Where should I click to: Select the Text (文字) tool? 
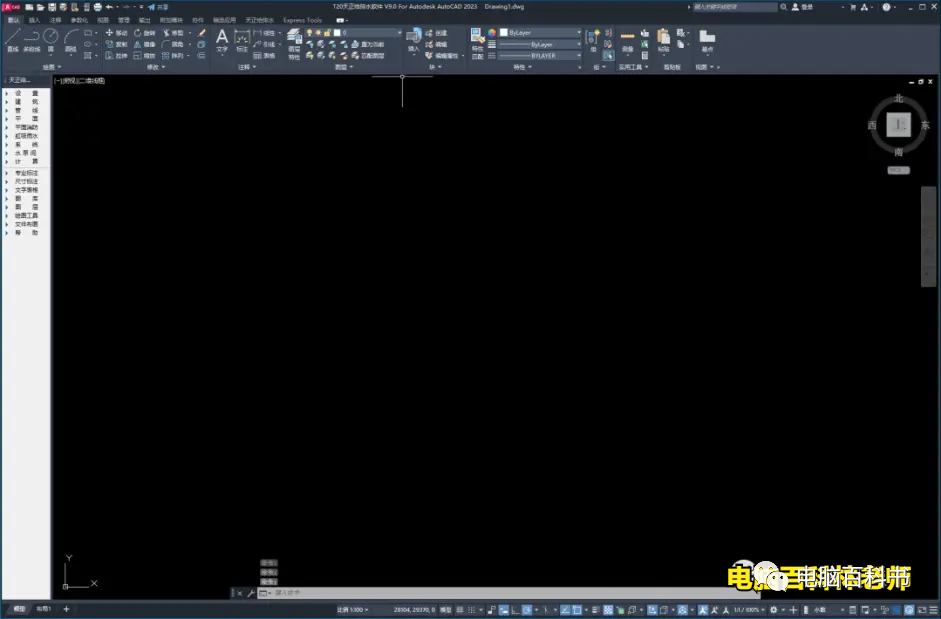222,40
